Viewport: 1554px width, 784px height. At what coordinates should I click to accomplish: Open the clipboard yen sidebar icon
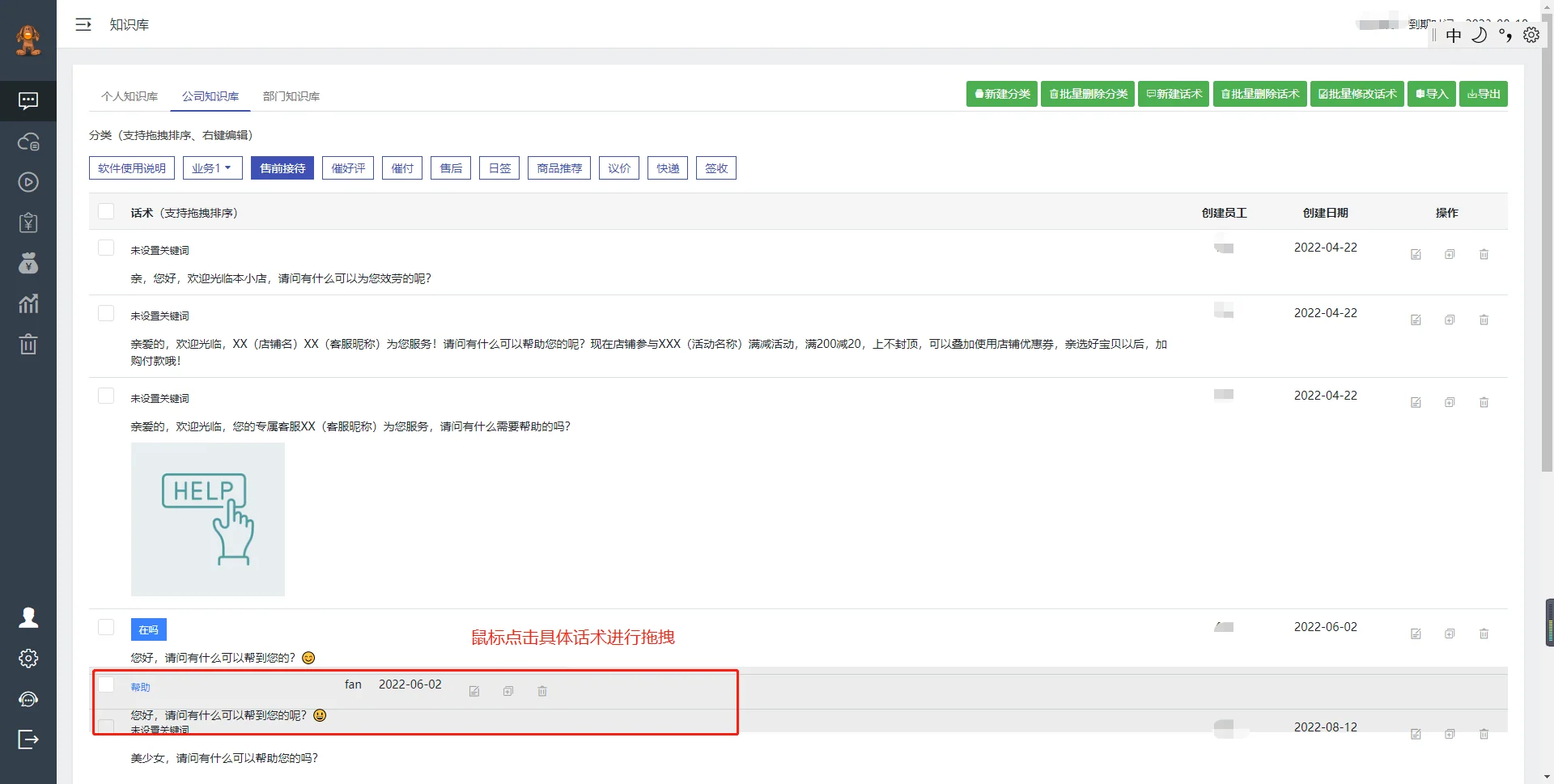(28, 222)
